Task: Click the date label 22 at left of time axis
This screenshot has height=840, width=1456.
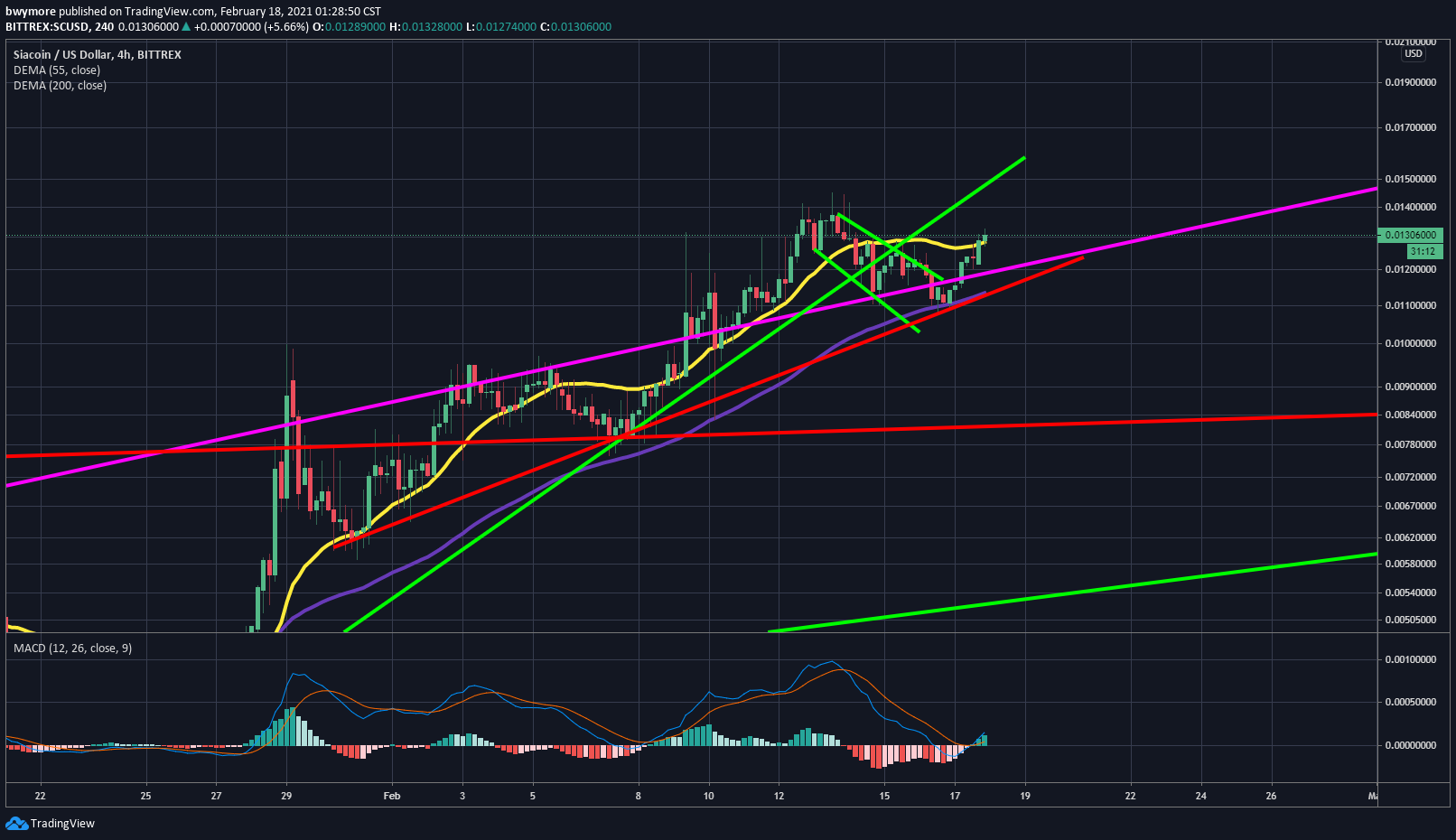Action: tap(40, 796)
